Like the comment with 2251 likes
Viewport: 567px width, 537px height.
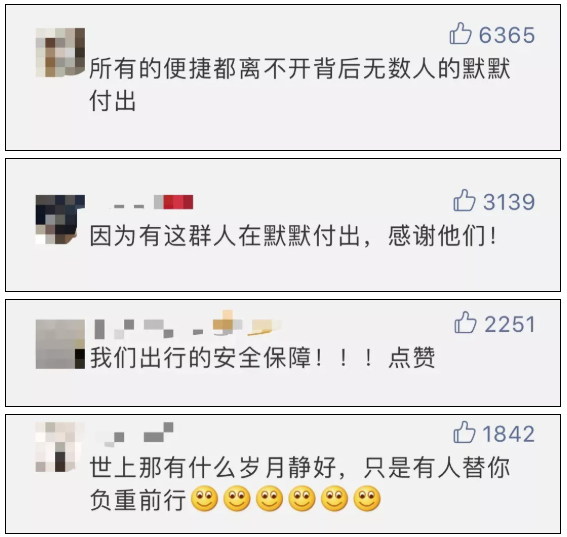pos(465,322)
